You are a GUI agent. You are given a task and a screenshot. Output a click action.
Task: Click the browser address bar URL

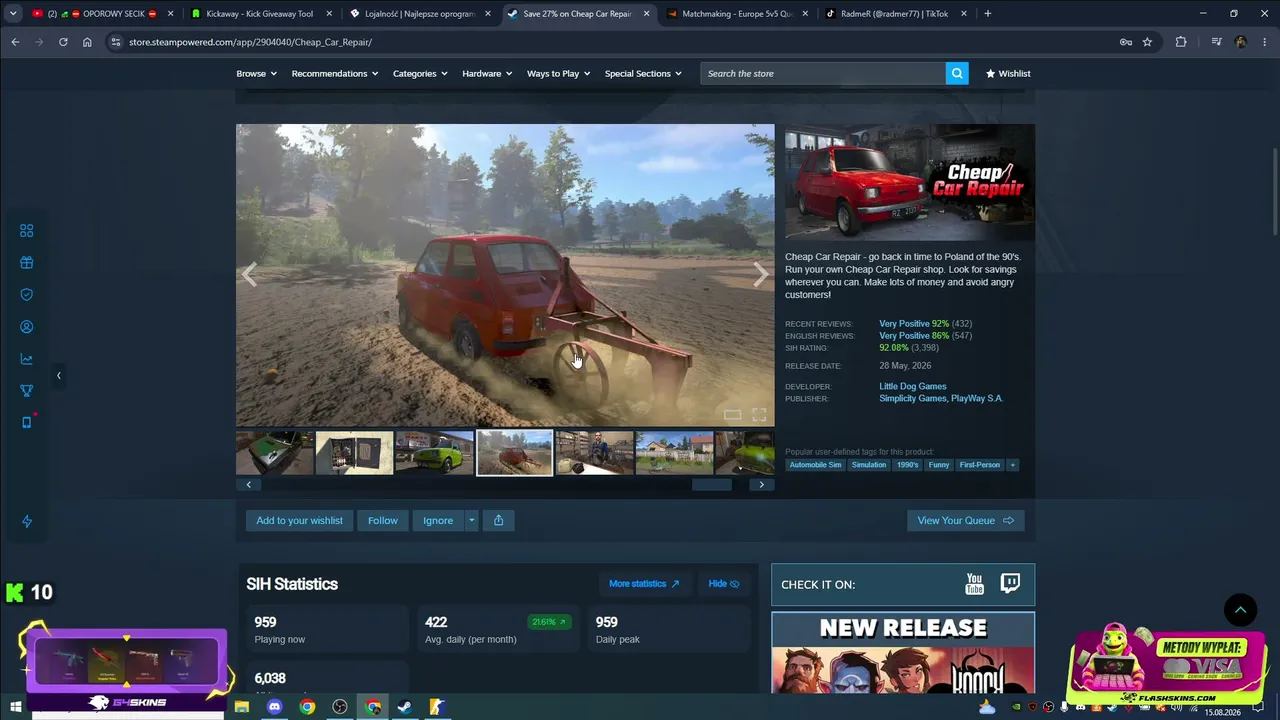coord(250,42)
